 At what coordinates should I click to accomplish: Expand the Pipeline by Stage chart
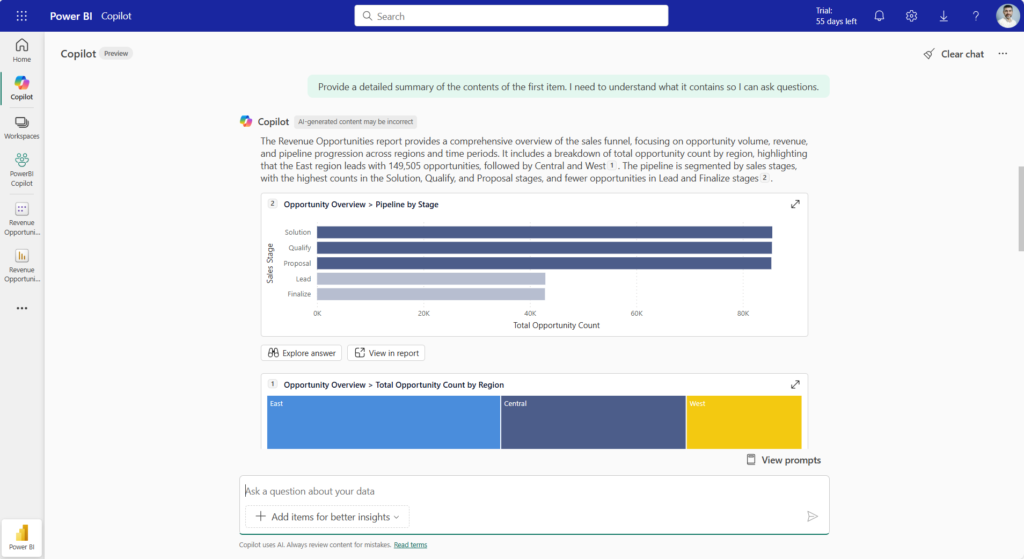pos(795,204)
